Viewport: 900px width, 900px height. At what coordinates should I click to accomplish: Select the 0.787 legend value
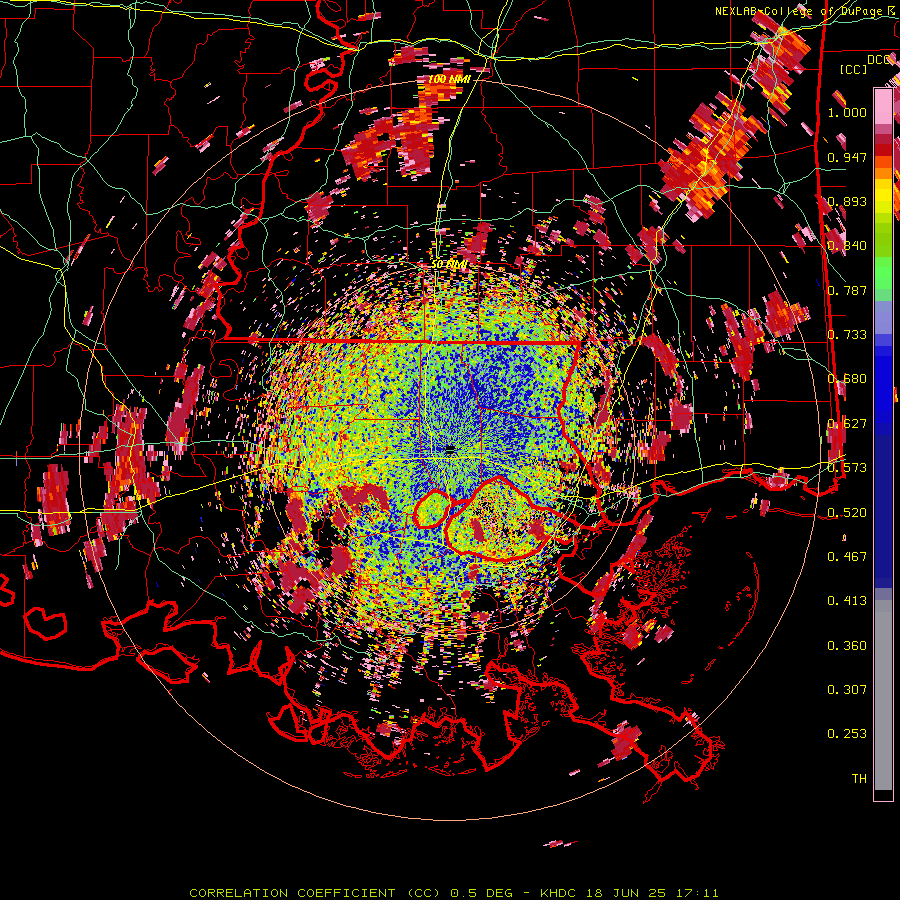click(847, 290)
